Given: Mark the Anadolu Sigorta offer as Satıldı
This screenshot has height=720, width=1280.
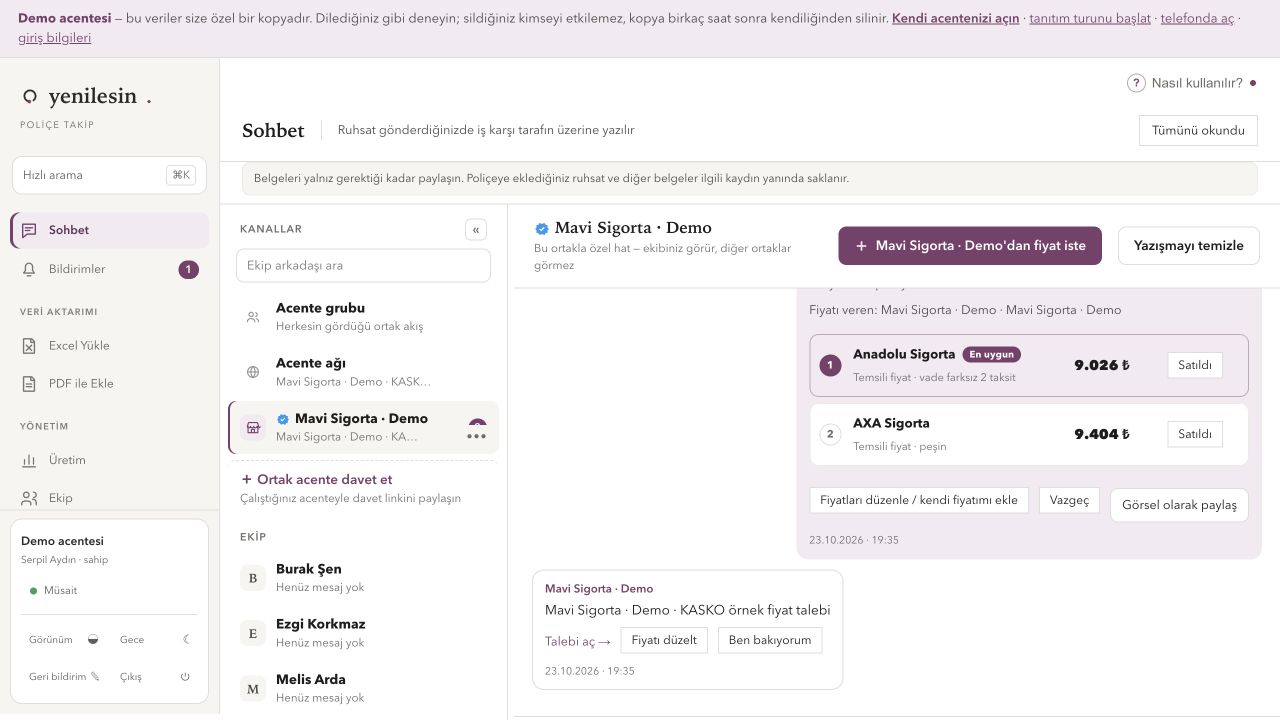Looking at the screenshot, I should click(1195, 365).
